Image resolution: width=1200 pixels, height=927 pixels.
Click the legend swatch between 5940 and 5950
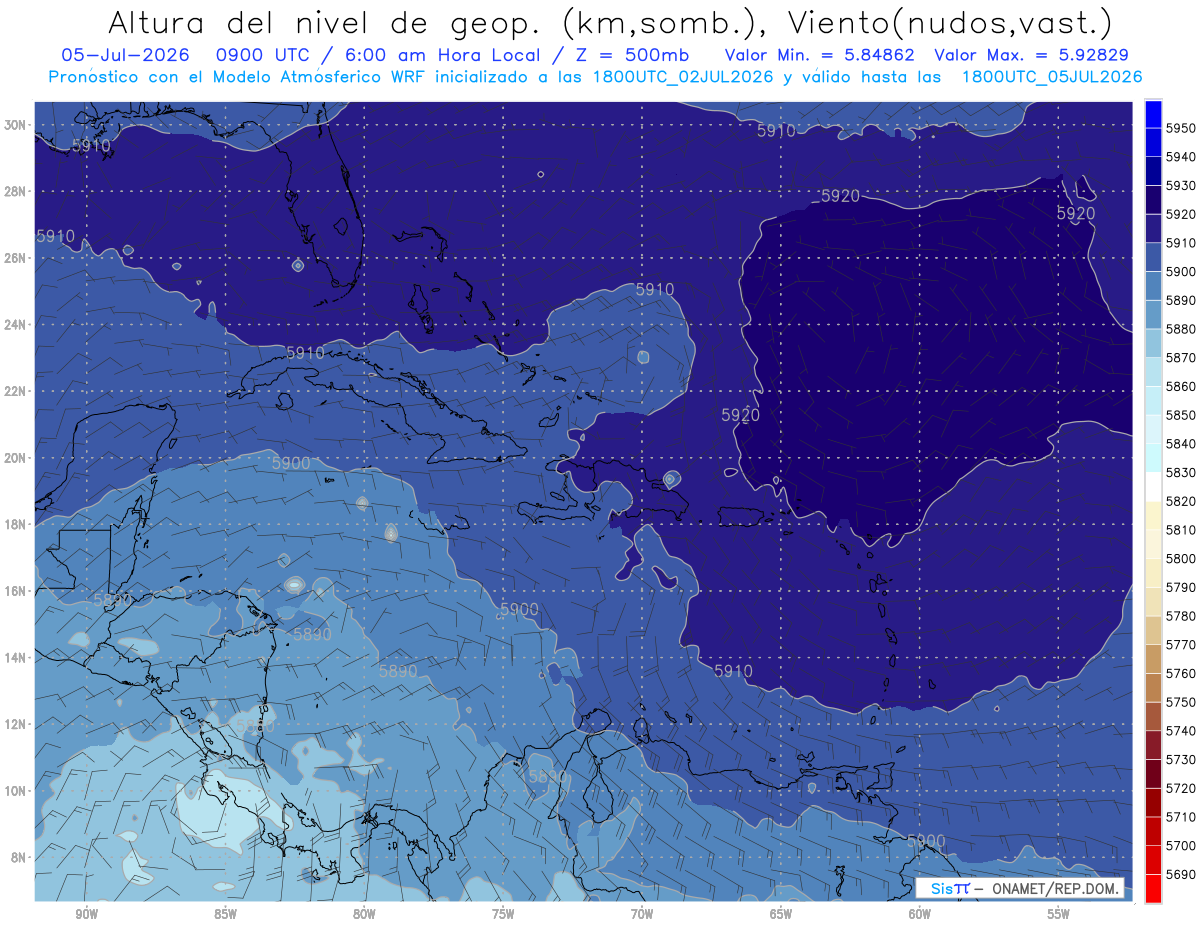tap(1153, 143)
